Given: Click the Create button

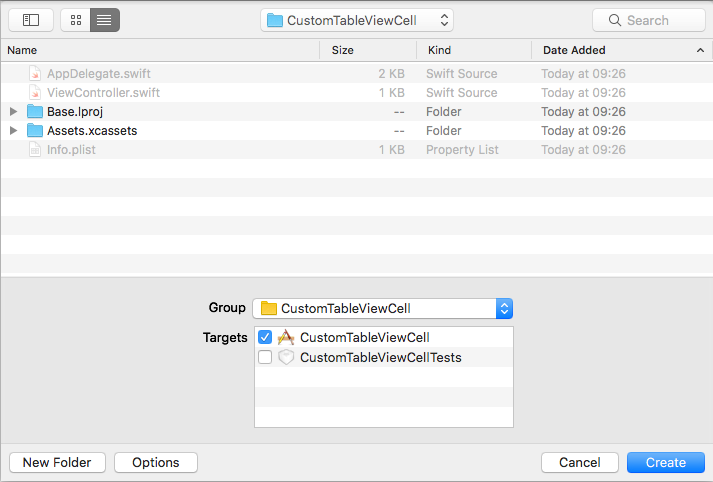Looking at the screenshot, I should tap(666, 462).
